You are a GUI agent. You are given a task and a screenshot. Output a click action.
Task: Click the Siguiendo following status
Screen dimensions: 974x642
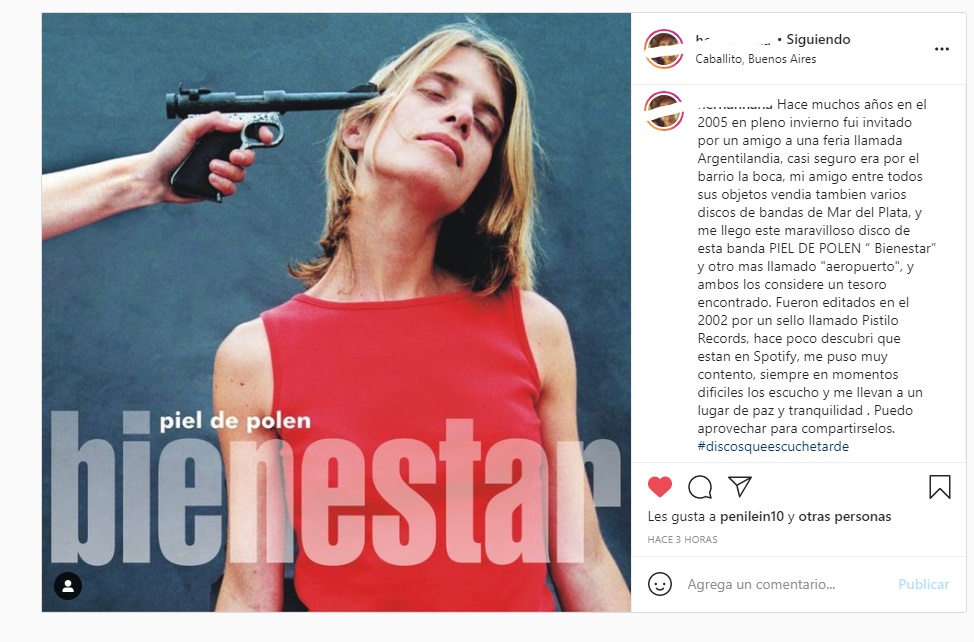(x=818, y=39)
